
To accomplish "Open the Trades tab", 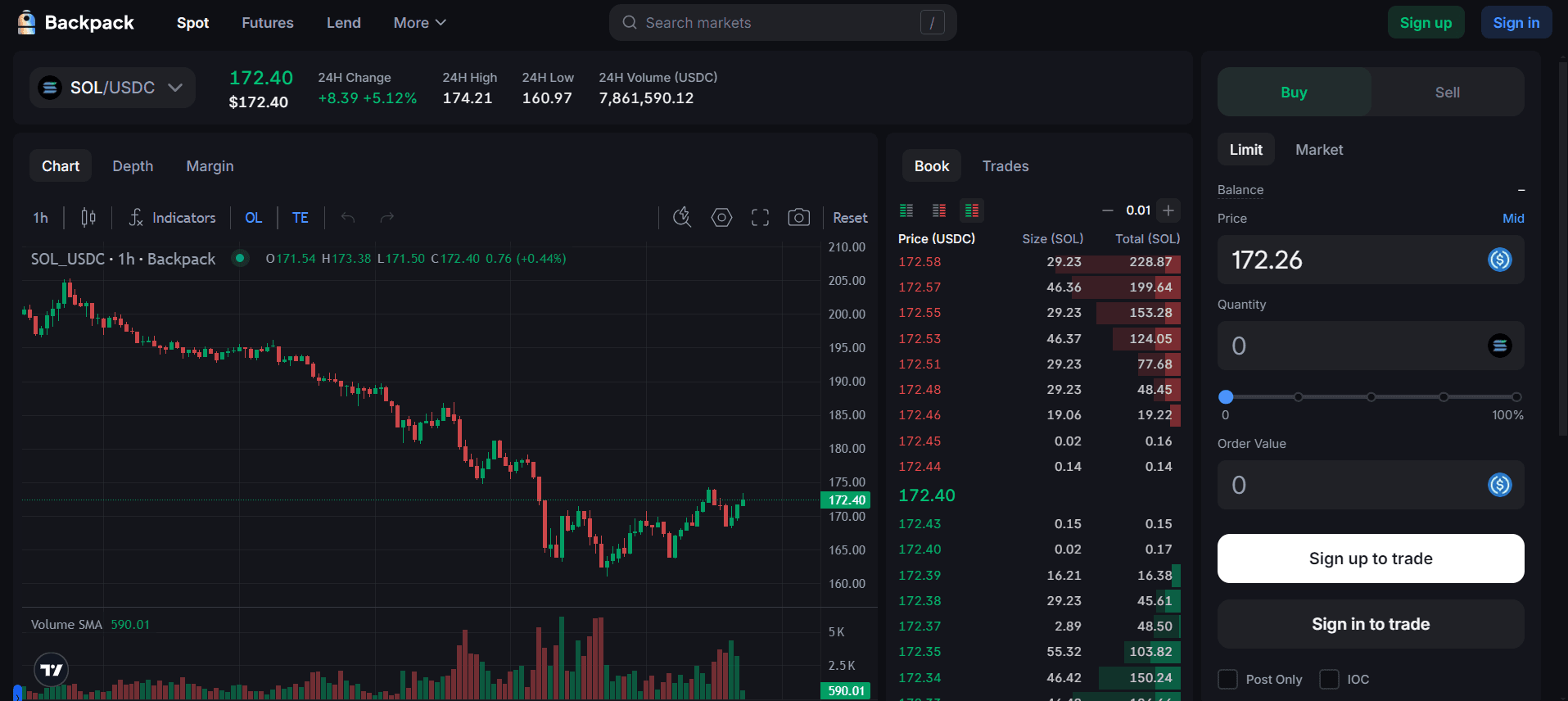I will pyautogui.click(x=1005, y=166).
